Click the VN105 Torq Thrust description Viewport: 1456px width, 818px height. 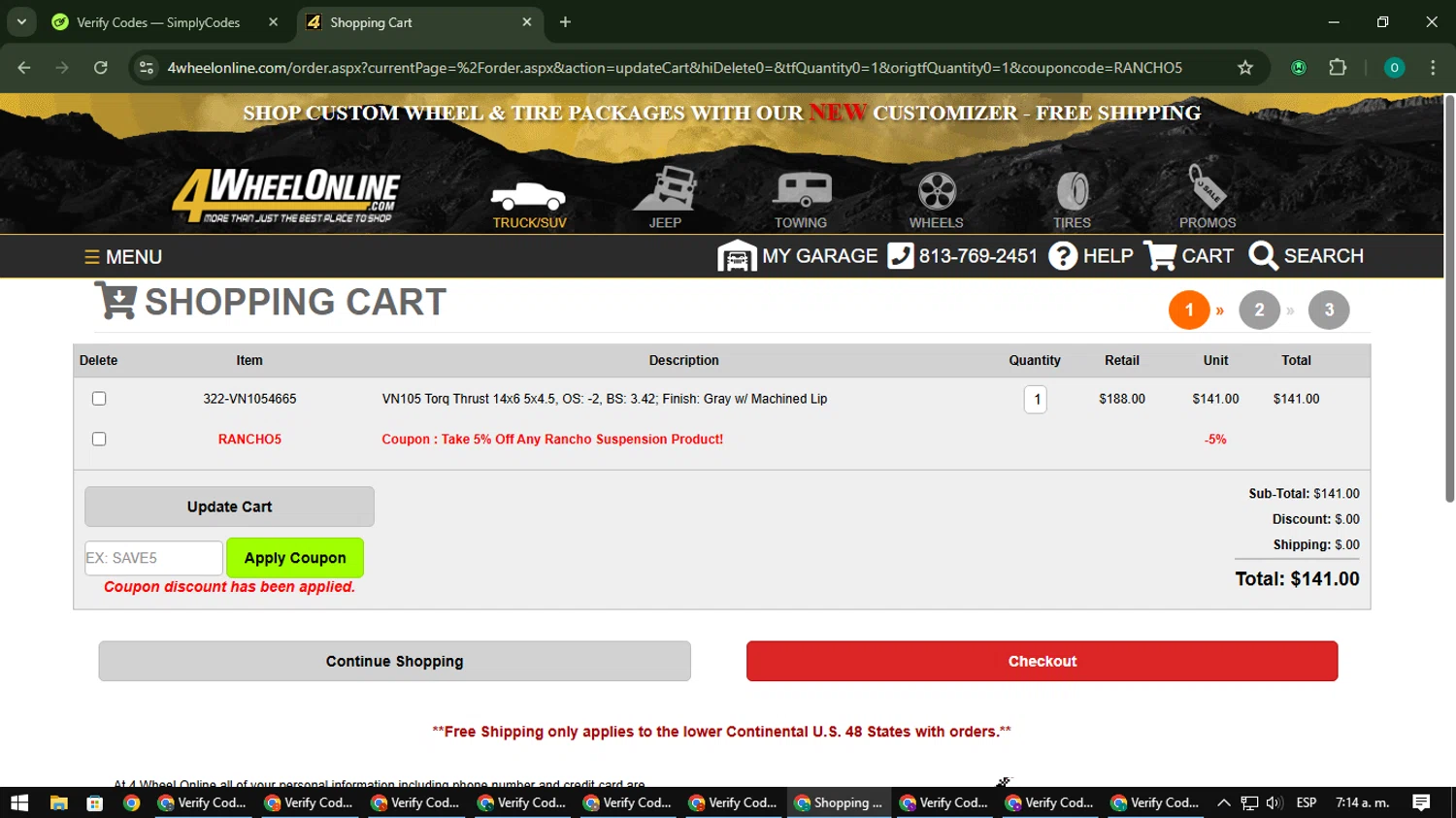[x=605, y=399]
